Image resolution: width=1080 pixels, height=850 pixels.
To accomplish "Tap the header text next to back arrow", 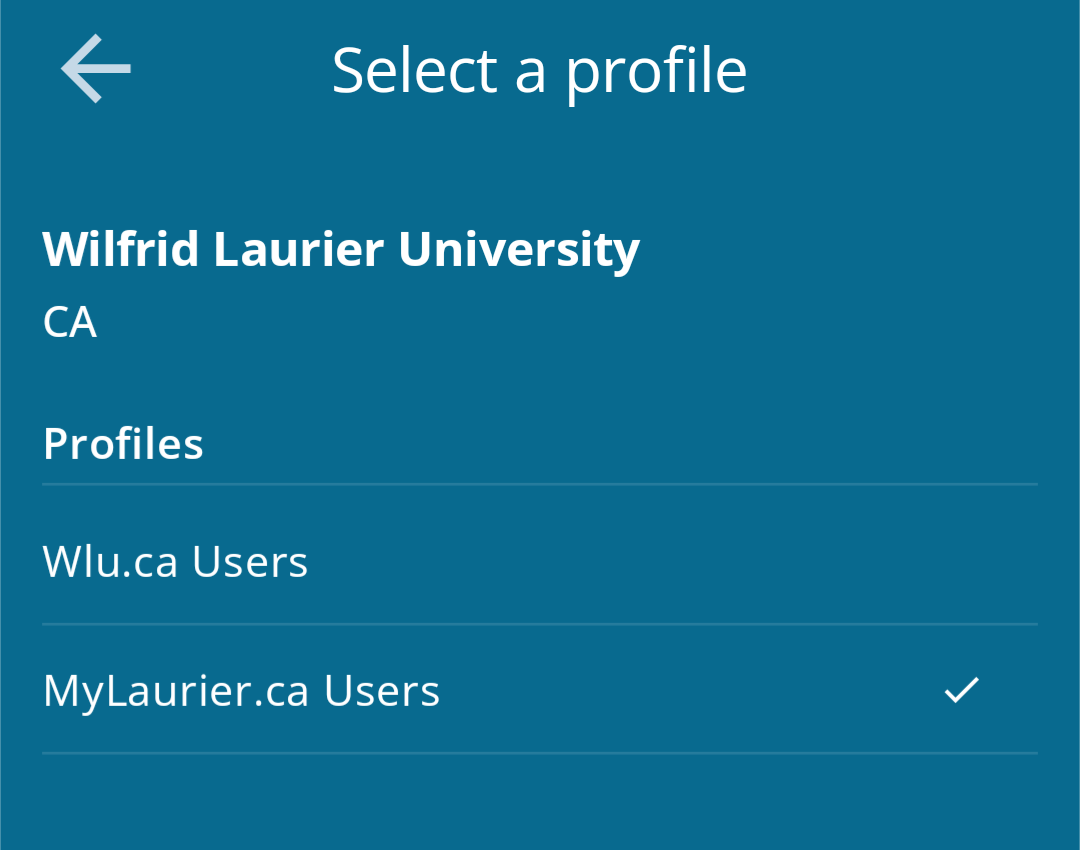I will [539, 70].
